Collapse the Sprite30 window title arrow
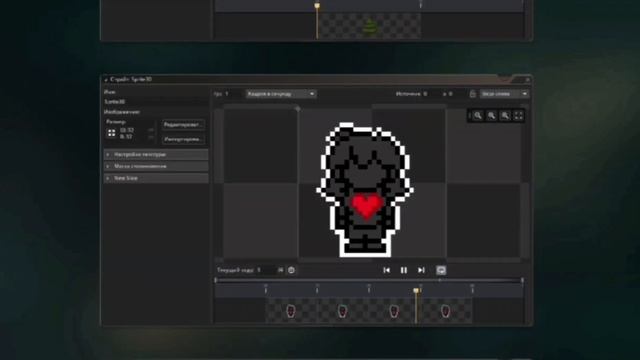 point(106,80)
